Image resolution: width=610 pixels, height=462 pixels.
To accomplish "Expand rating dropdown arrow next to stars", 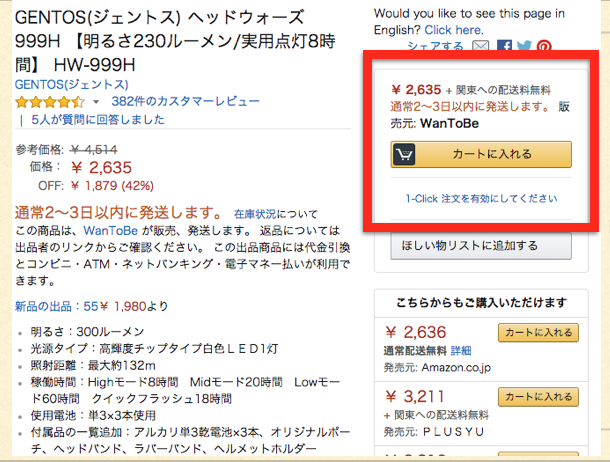I will pos(96,102).
